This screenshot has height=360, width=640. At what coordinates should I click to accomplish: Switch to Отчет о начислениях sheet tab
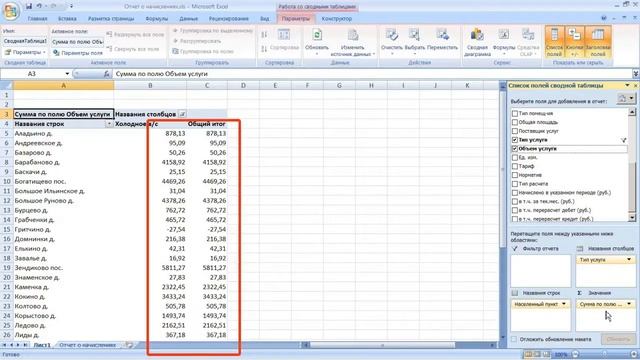87,345
